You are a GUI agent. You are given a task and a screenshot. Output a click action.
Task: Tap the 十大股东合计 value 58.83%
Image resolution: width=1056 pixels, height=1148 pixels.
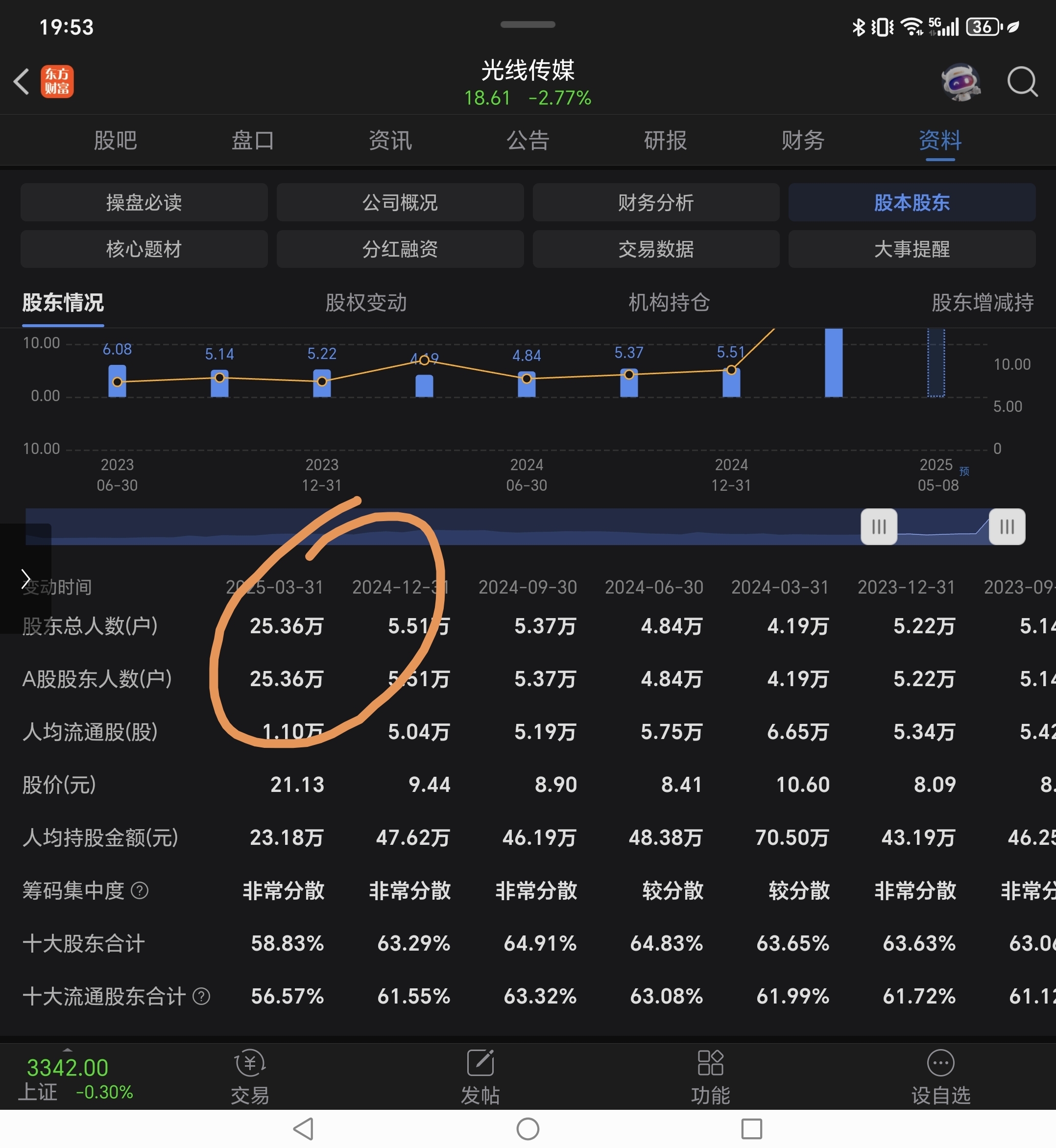pos(288,943)
